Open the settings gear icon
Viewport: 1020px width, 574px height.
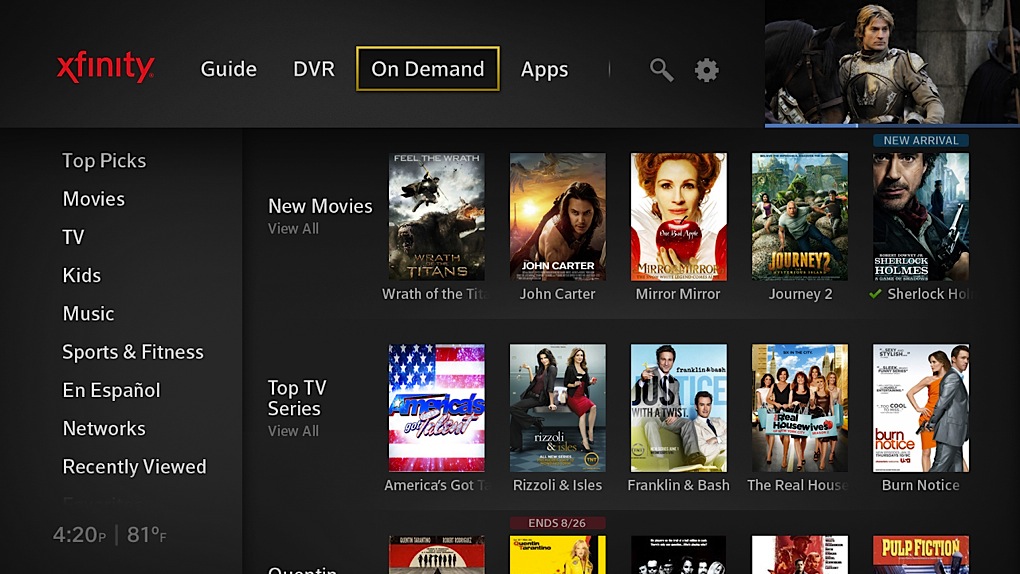pos(706,70)
